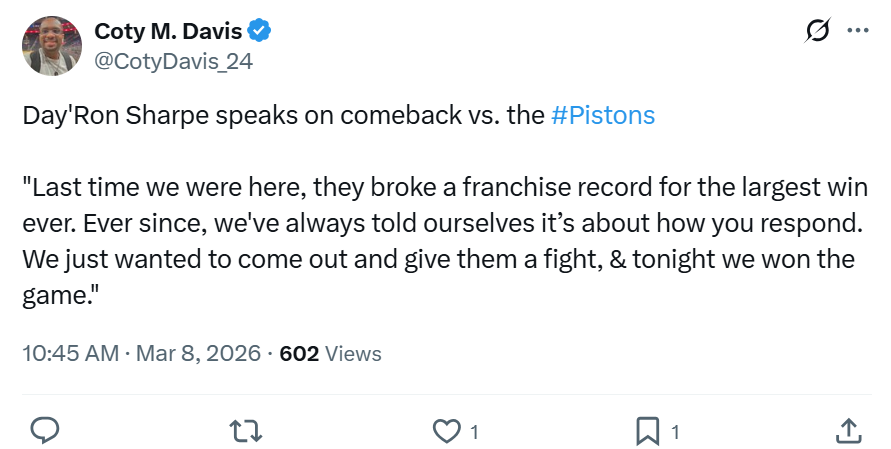This screenshot has height=449, width=891.
Task: Click the bookmark count number
Action: point(675,432)
